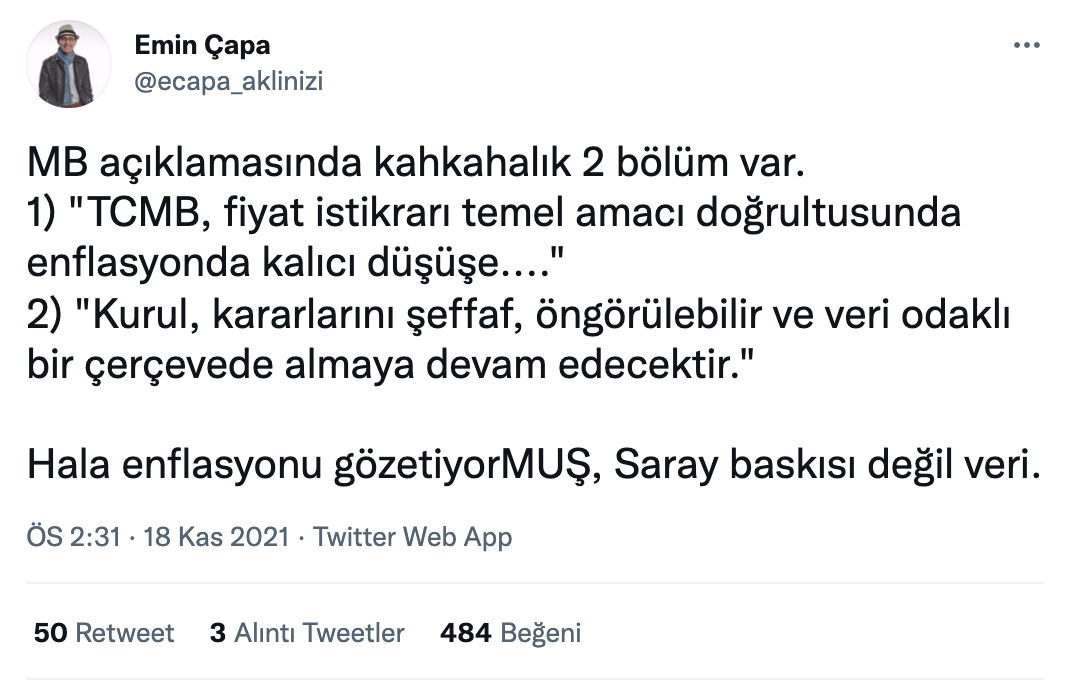The height and width of the screenshot is (684, 1074).
Task: Click the date 18 Kas 2021
Action: (x=218, y=537)
